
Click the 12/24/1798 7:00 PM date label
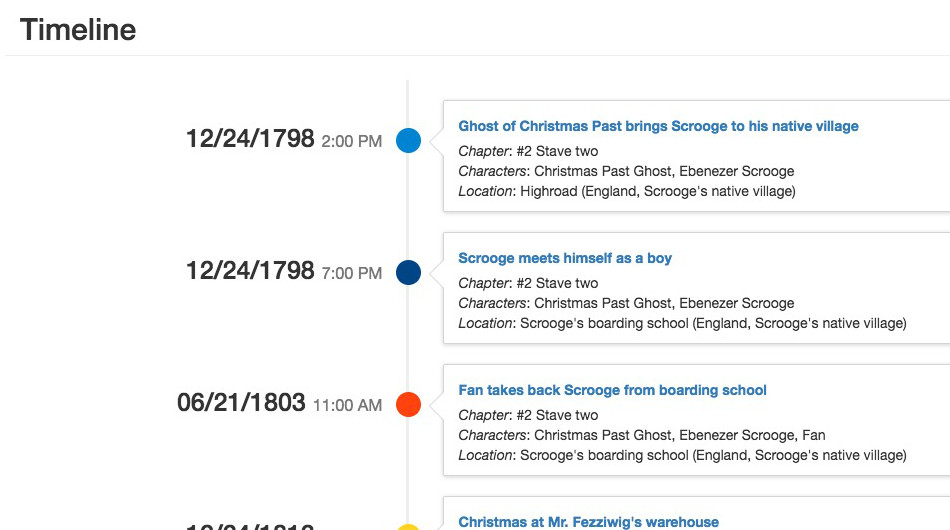pos(284,271)
